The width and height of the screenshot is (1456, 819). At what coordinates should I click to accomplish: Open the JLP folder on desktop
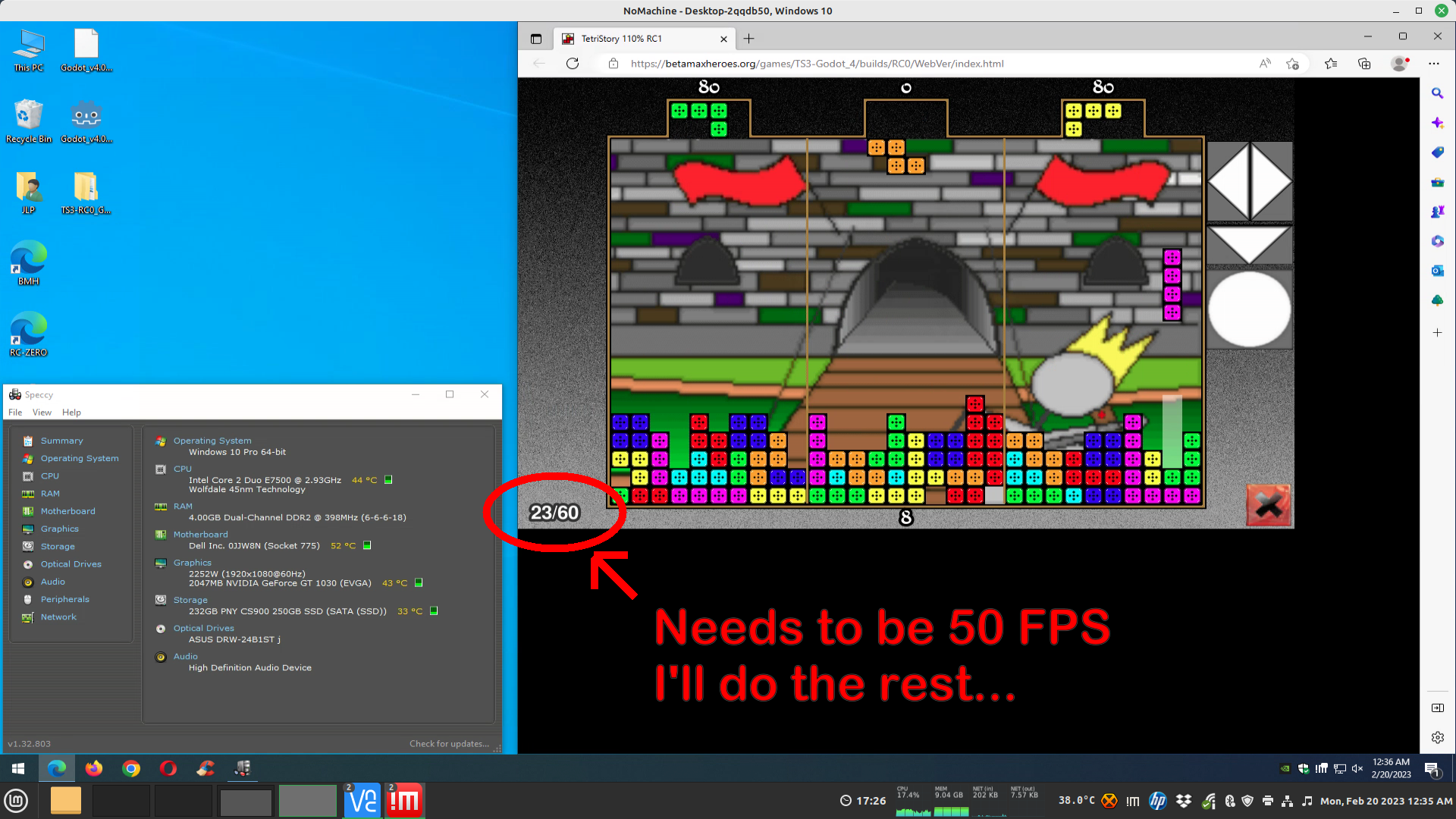click(x=29, y=193)
